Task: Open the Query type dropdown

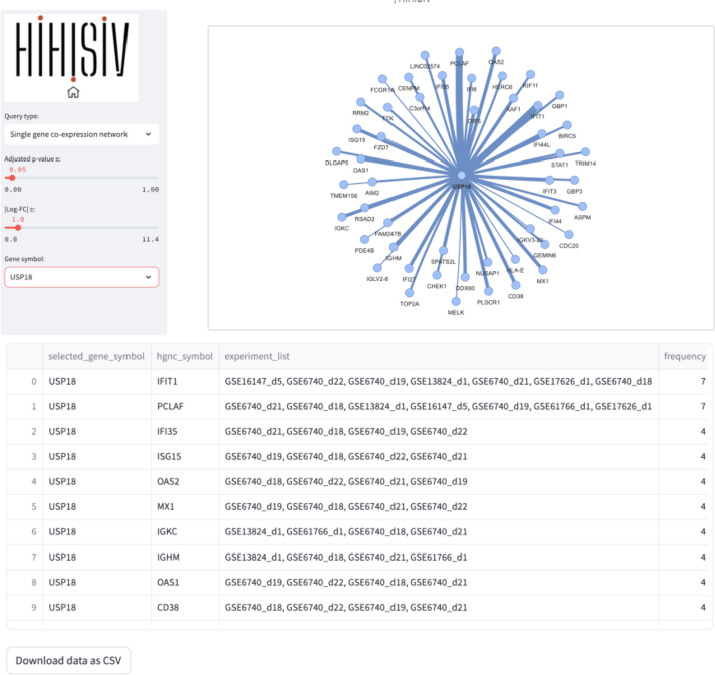Action: point(82,134)
